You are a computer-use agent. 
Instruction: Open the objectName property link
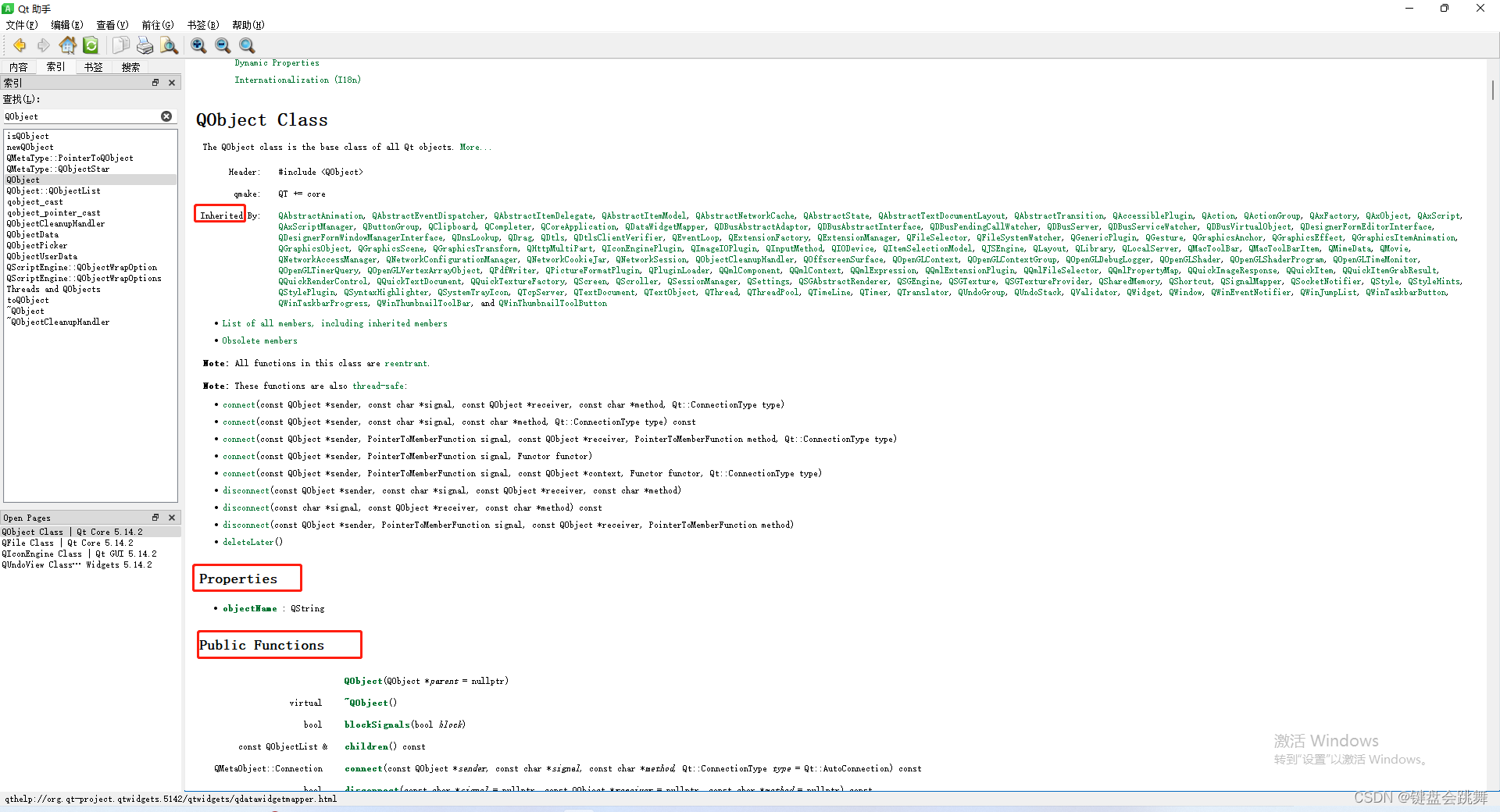click(250, 608)
